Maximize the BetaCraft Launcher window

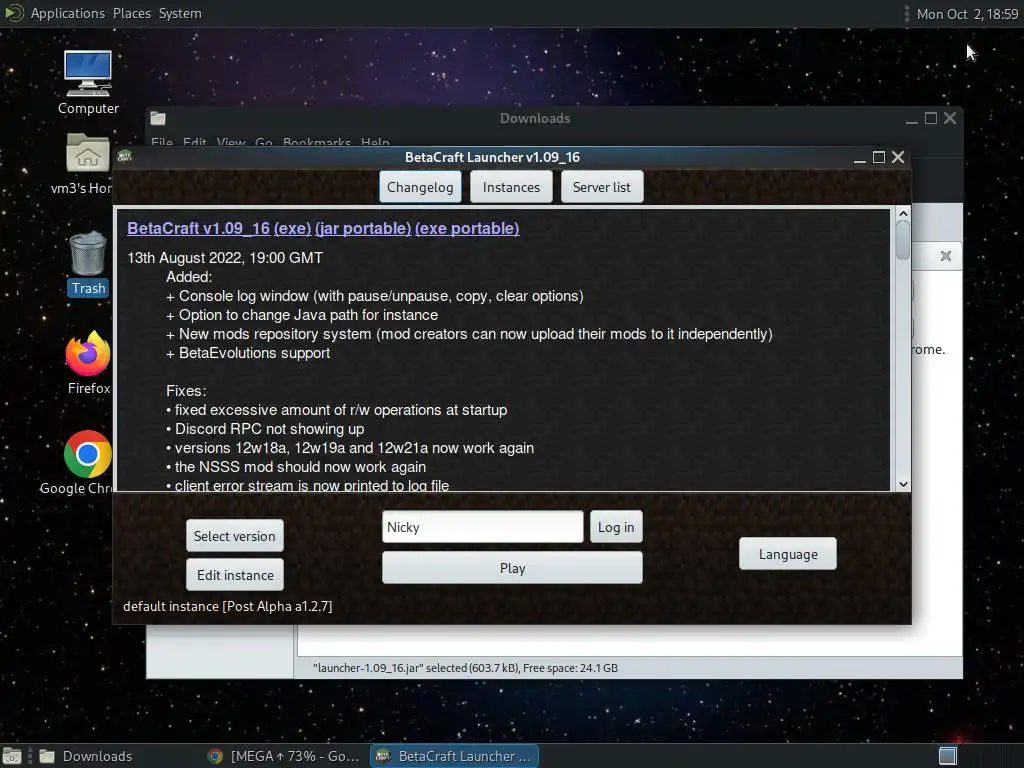879,157
